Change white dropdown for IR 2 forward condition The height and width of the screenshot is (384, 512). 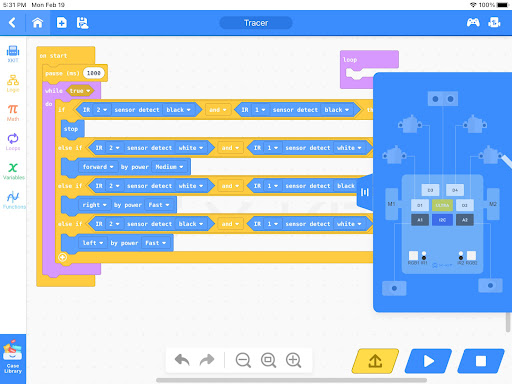(191, 148)
